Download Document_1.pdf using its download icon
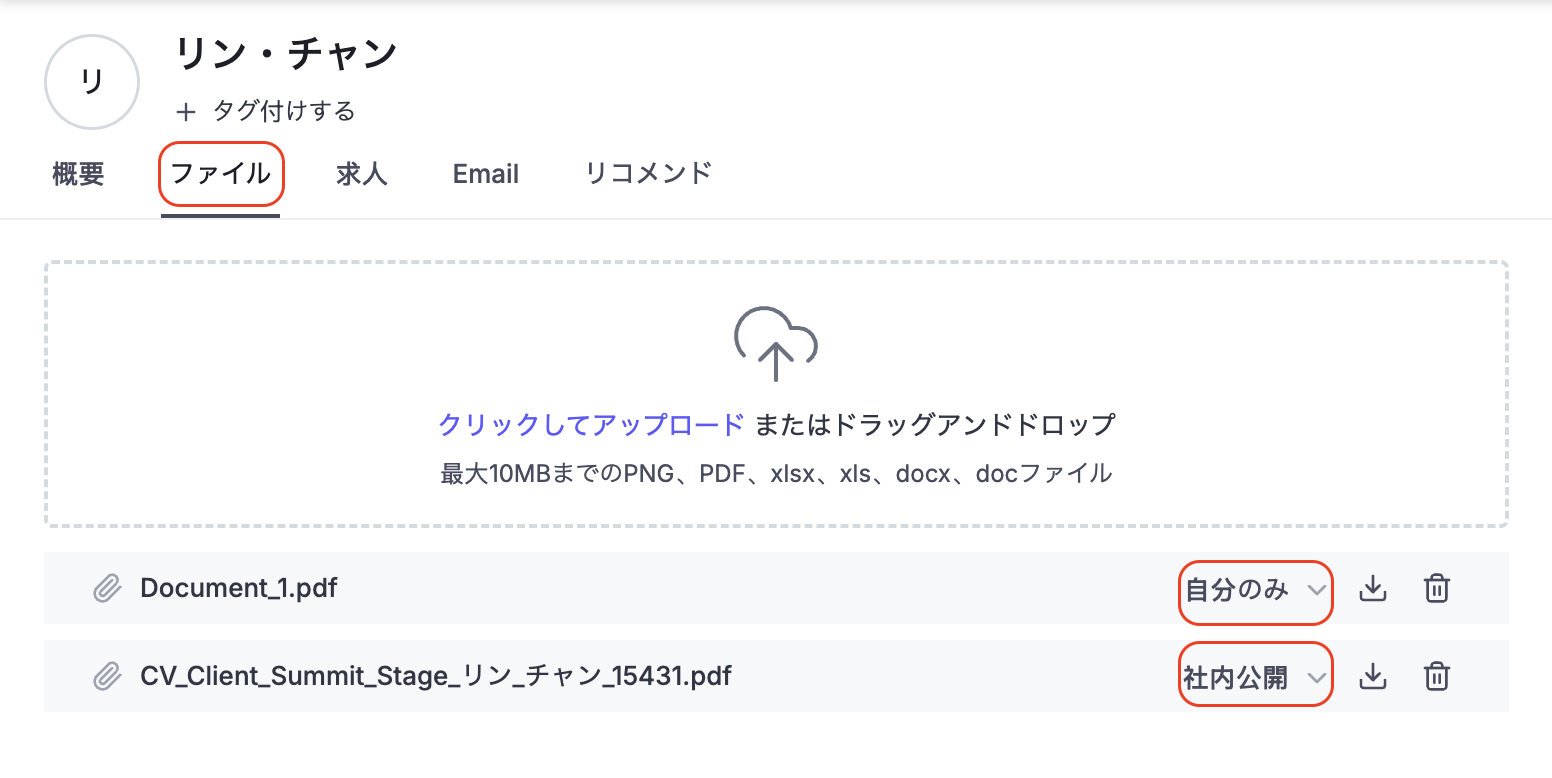 [1373, 589]
